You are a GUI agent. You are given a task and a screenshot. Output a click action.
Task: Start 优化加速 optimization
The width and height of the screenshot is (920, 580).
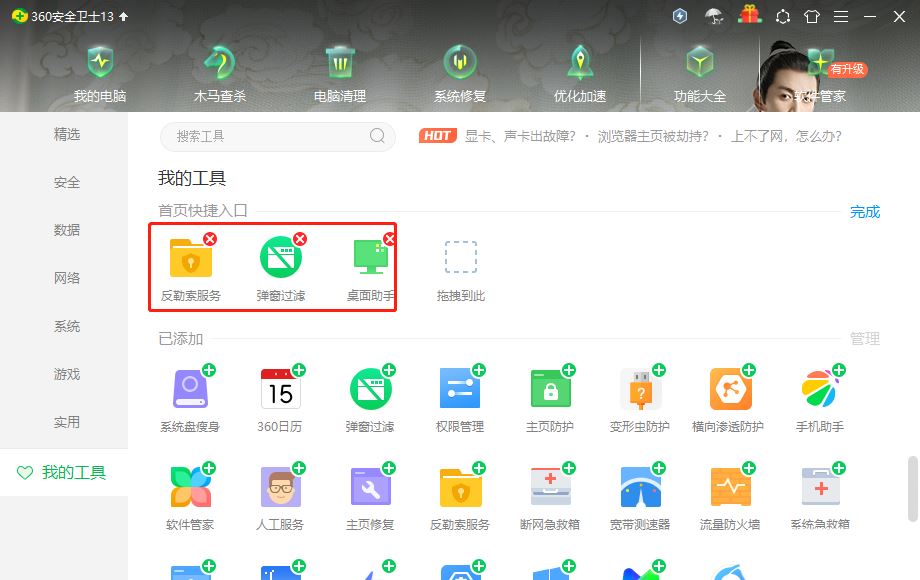click(x=580, y=70)
